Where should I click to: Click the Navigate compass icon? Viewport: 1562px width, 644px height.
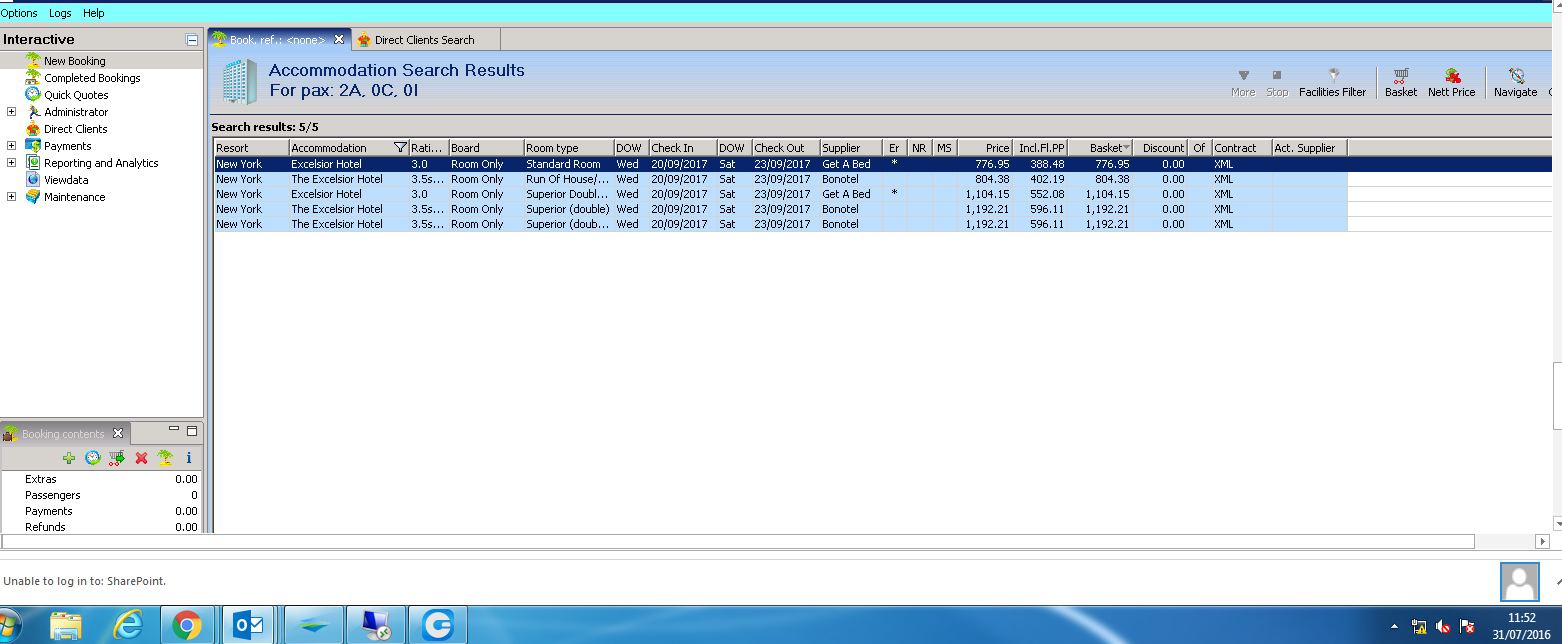click(1516, 76)
